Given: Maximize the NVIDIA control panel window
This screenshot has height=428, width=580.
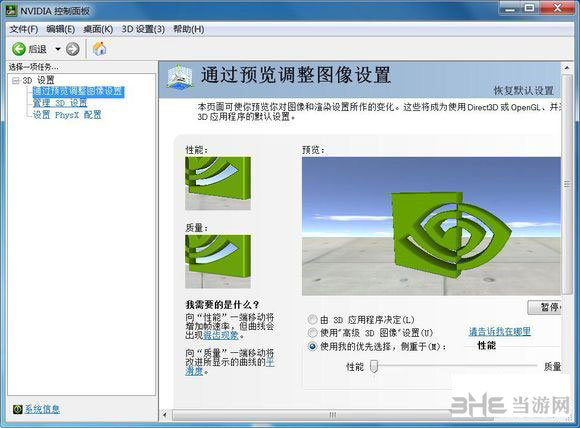Looking at the screenshot, I should tap(530, 8).
